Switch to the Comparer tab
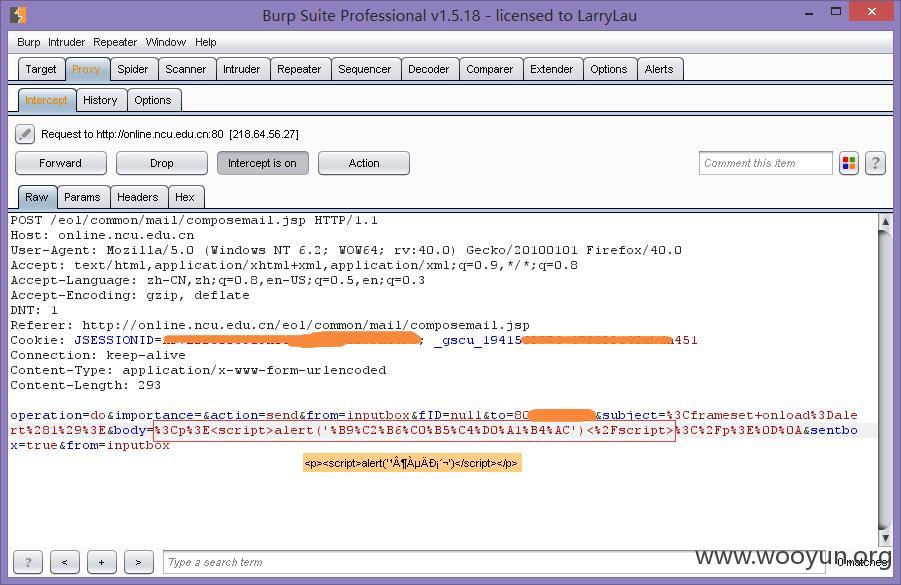Image resolution: width=901 pixels, height=585 pixels. click(490, 69)
